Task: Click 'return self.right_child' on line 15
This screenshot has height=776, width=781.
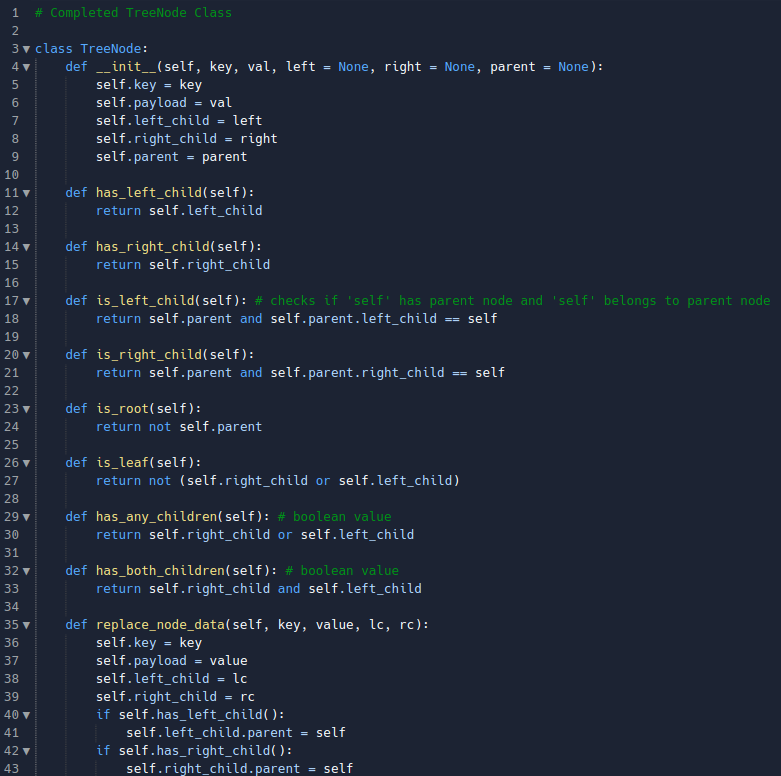Action: point(183,264)
